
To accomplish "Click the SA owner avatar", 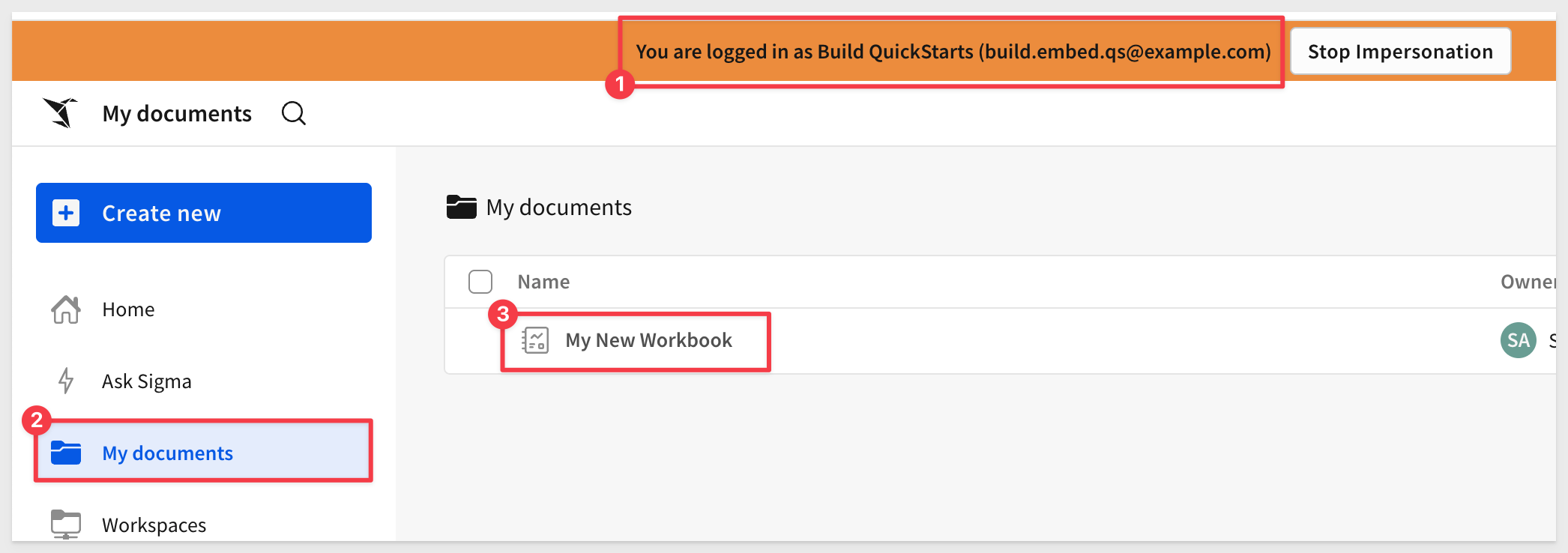I will coord(1519,340).
